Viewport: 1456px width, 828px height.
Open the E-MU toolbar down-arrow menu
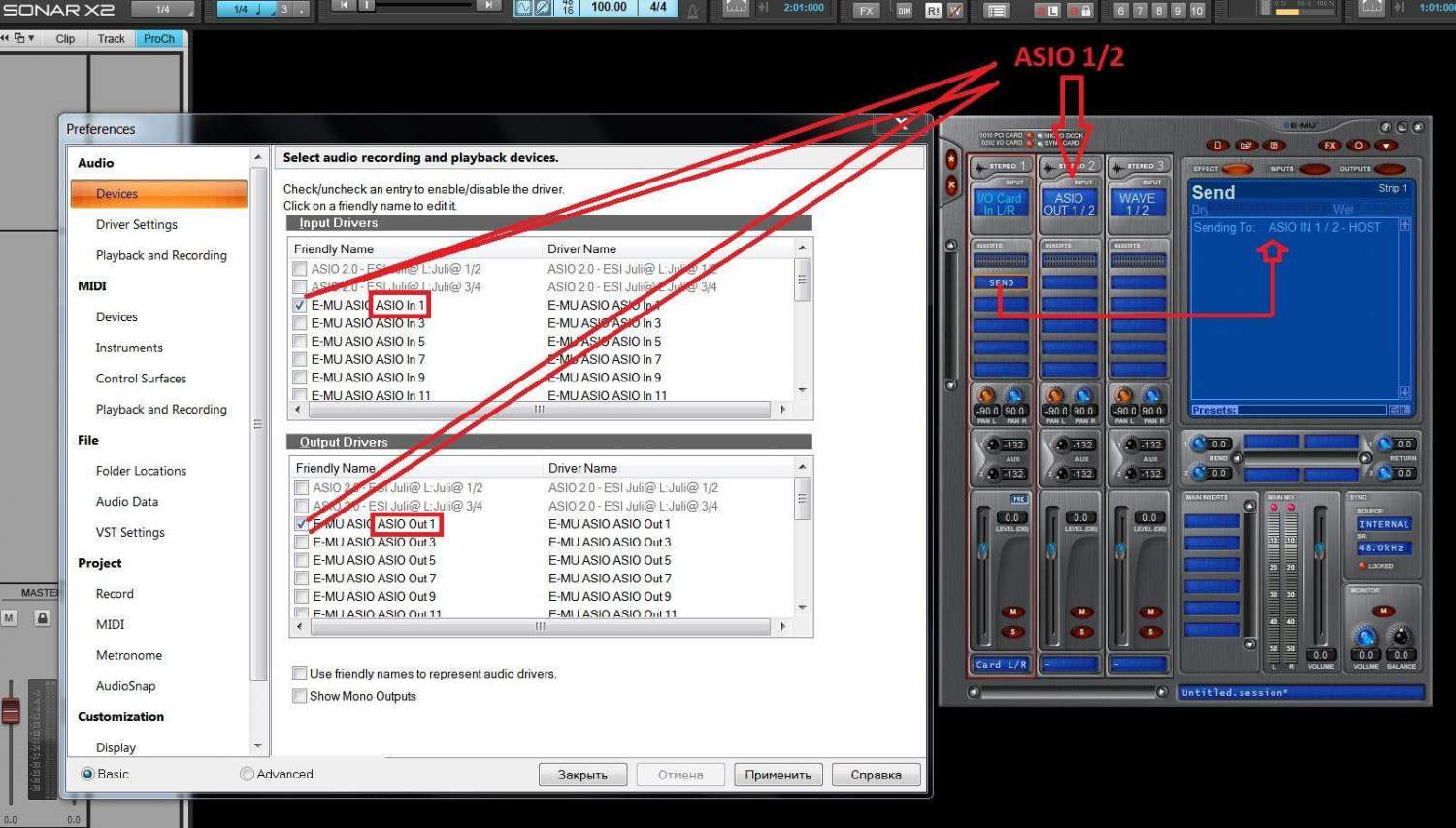1386,146
